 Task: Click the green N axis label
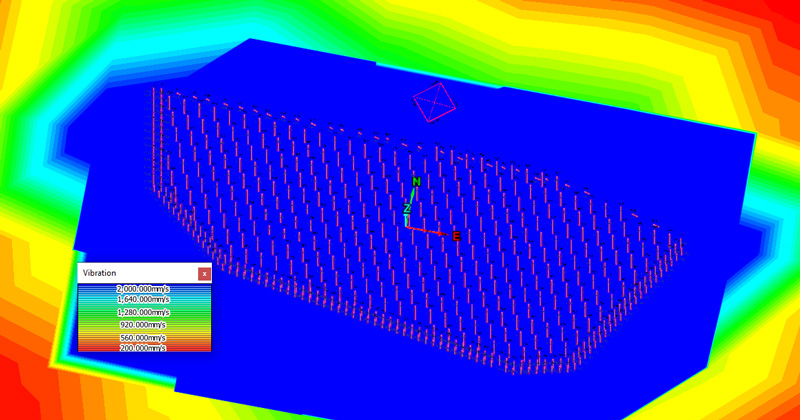(416, 182)
